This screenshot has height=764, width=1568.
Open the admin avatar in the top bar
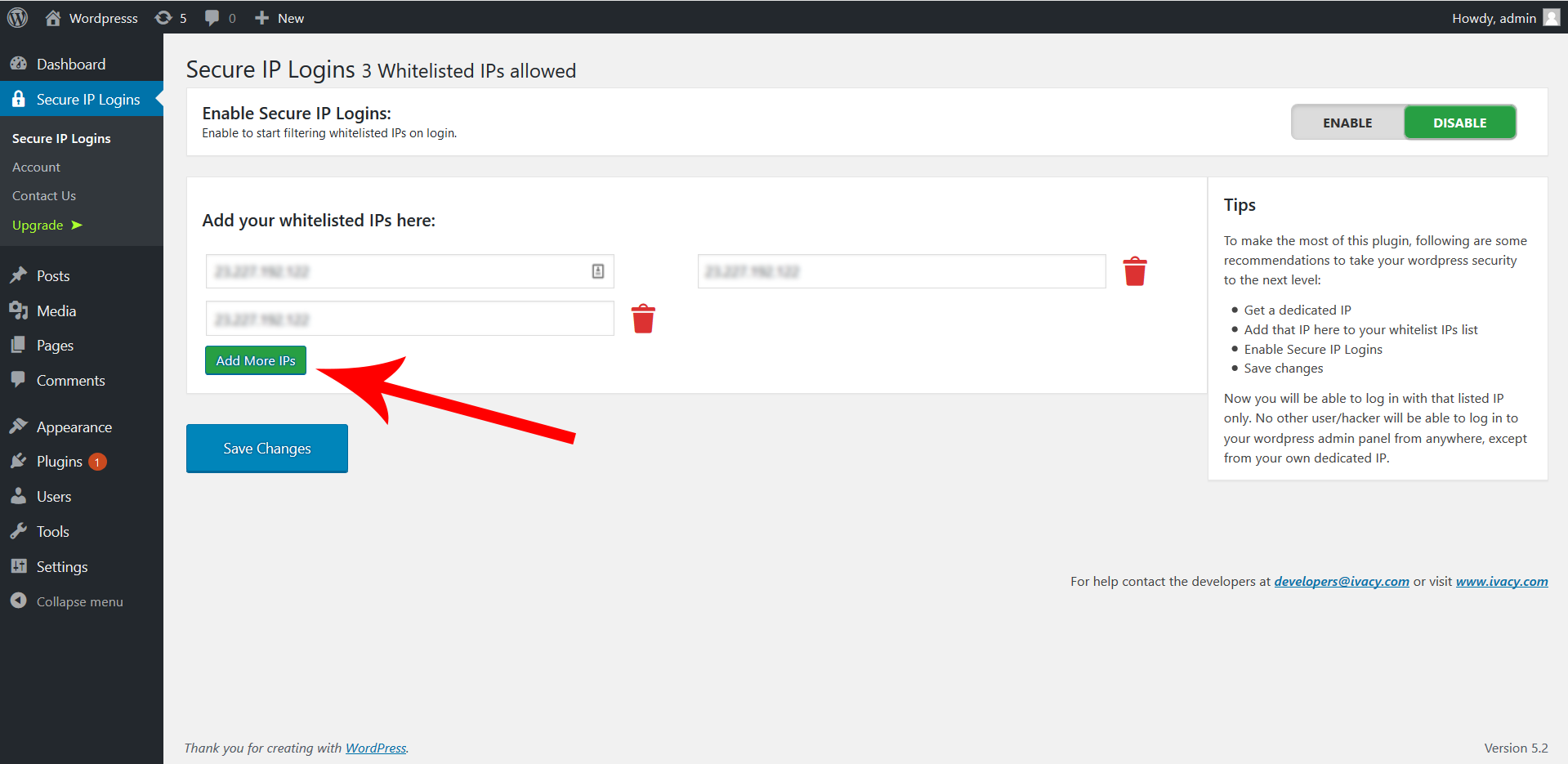(x=1550, y=17)
